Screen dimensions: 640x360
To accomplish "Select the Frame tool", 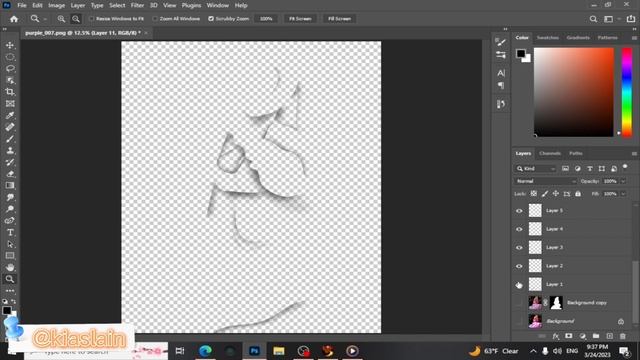I will (x=10, y=104).
